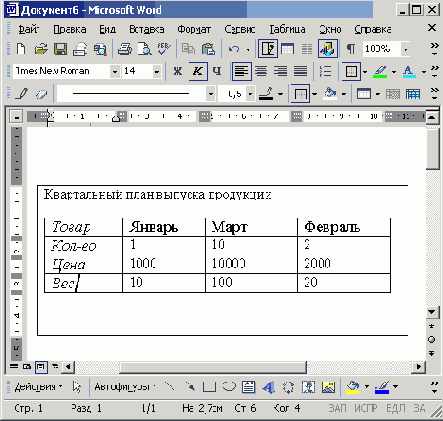443x421 pixels.
Task: Select the Eraser tool in Tables toolbar
Action: coord(41,94)
